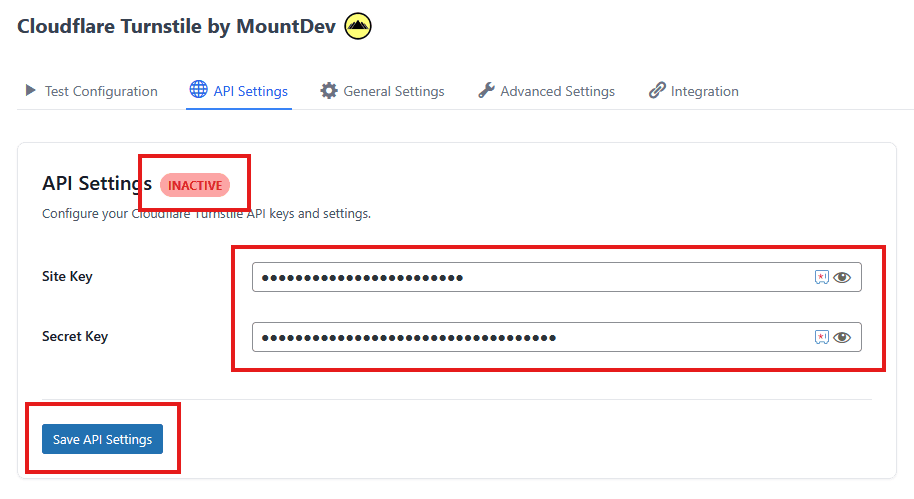Click the wrench icon beside Advanced Settings
The height and width of the screenshot is (499, 914).
pyautogui.click(x=486, y=90)
